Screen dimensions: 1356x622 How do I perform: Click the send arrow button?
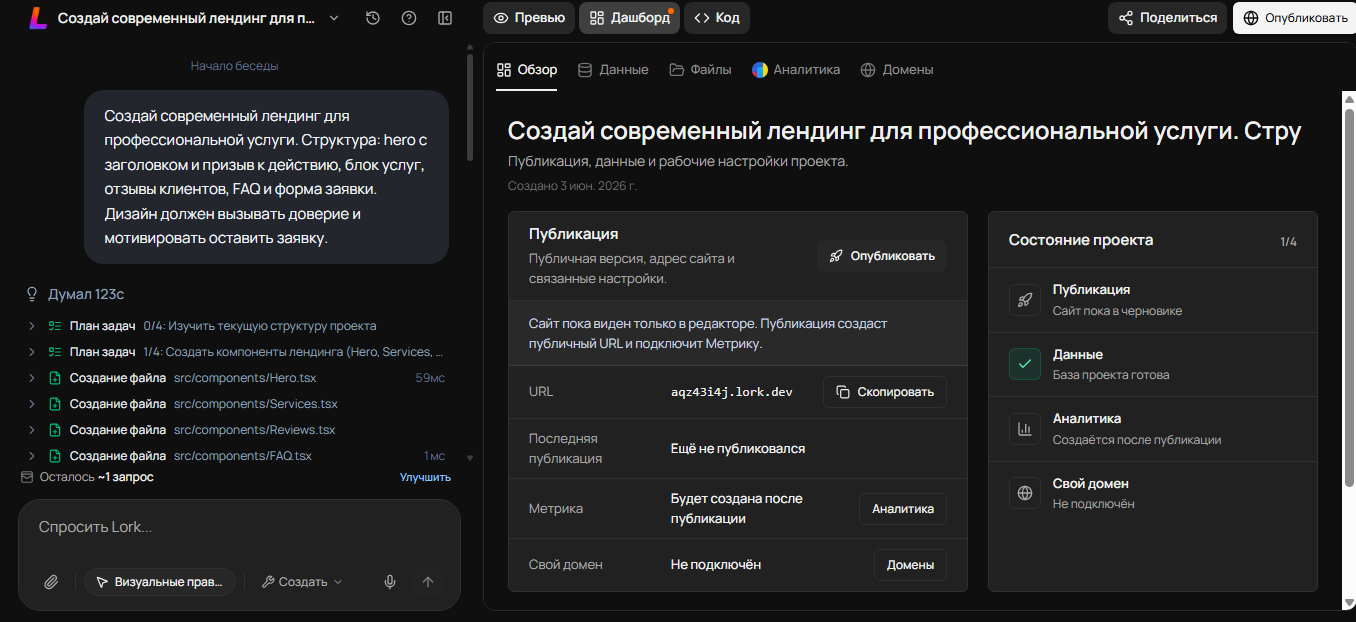click(x=428, y=582)
